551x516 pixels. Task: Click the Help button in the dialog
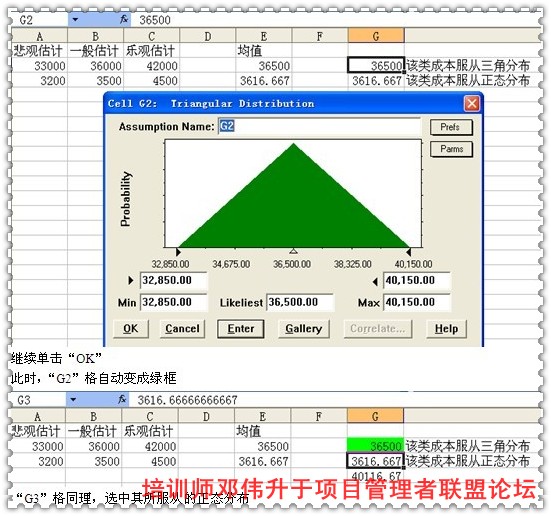point(446,329)
